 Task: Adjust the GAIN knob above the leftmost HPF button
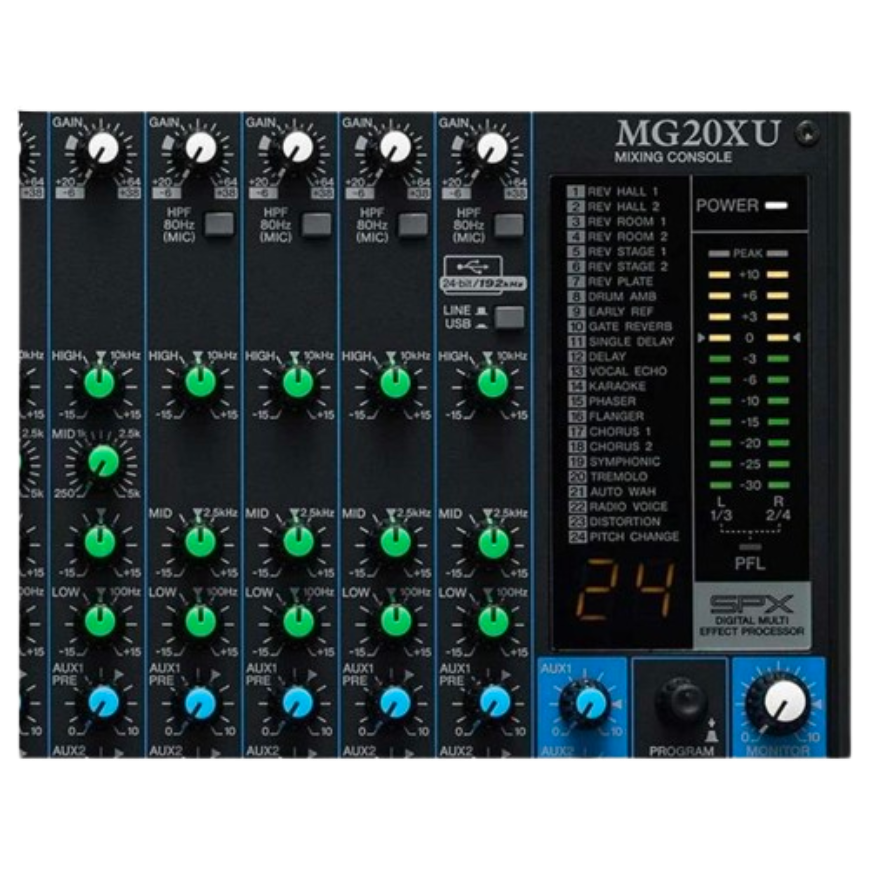pos(200,148)
